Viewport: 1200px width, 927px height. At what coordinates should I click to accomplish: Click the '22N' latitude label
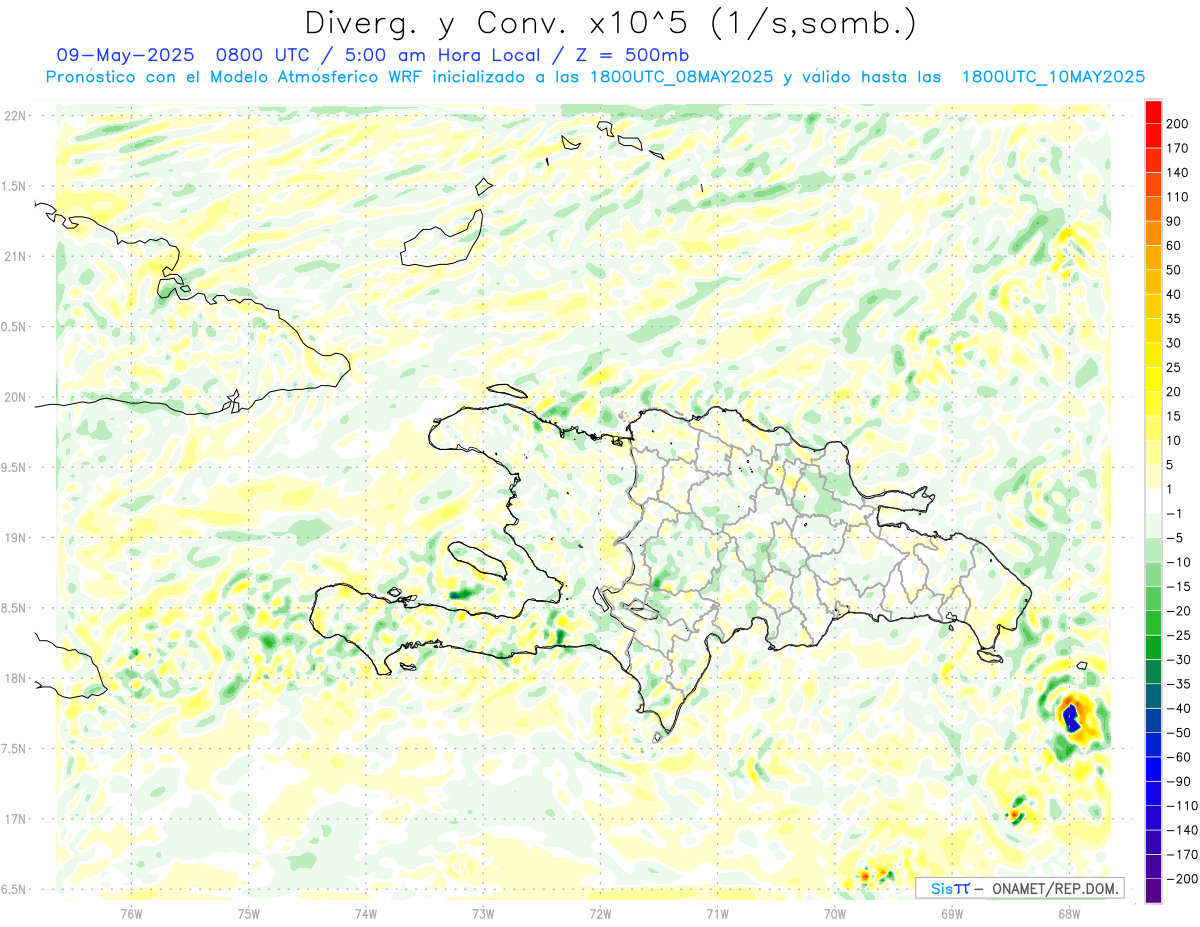coord(16,116)
